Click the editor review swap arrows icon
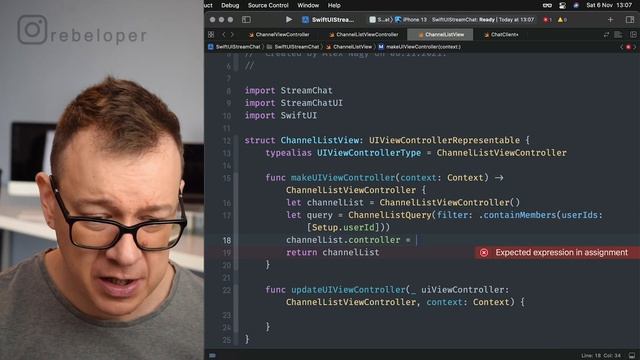 click(x=607, y=35)
